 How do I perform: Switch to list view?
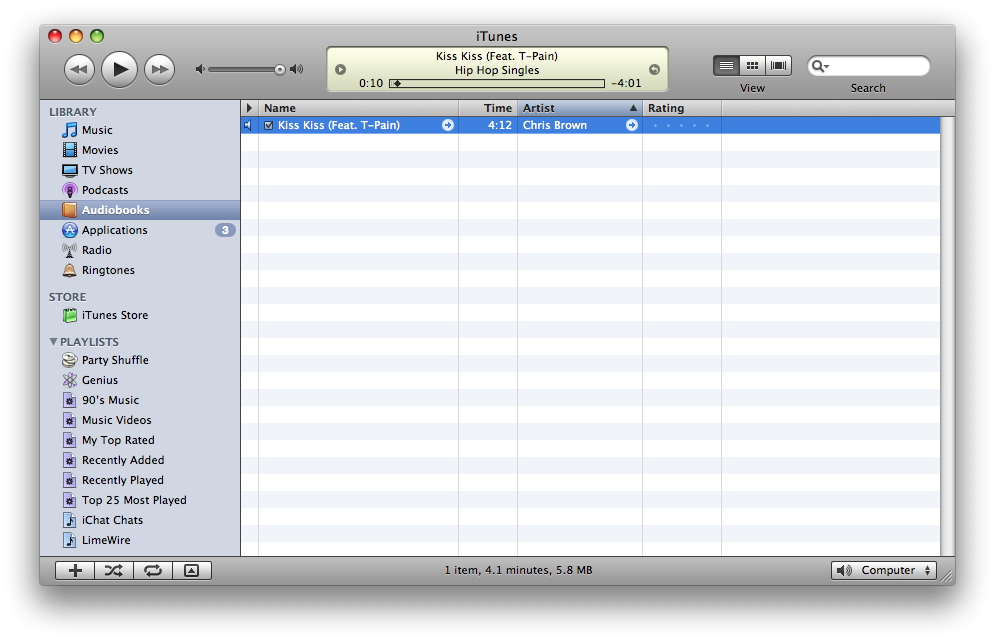[x=726, y=65]
